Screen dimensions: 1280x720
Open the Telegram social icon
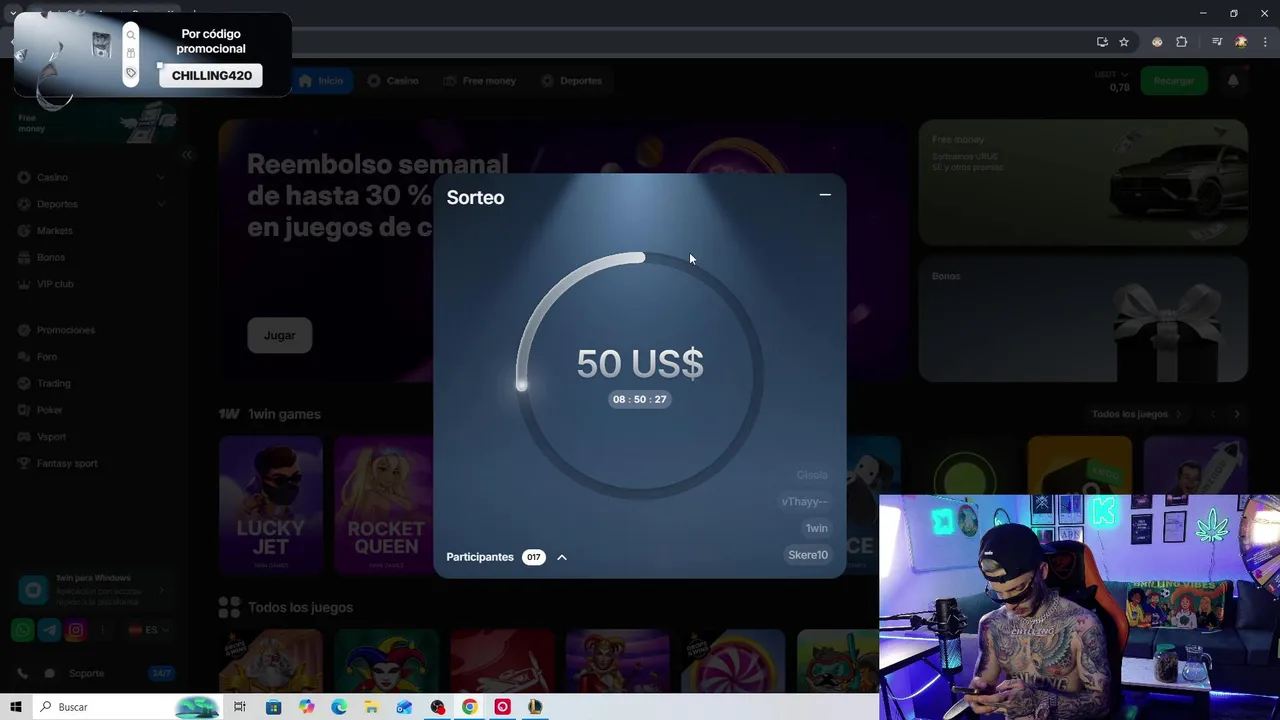pyautogui.click(x=49, y=630)
